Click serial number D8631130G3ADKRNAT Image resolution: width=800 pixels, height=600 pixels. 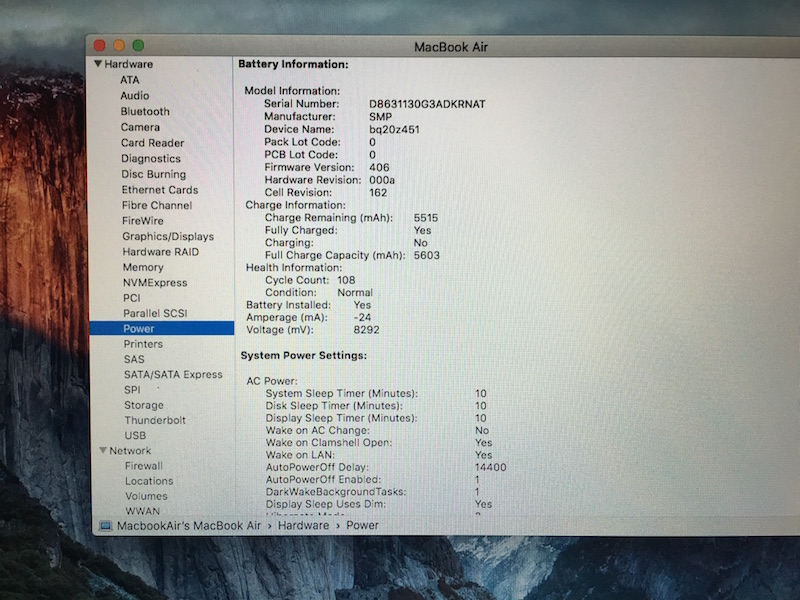(427, 104)
